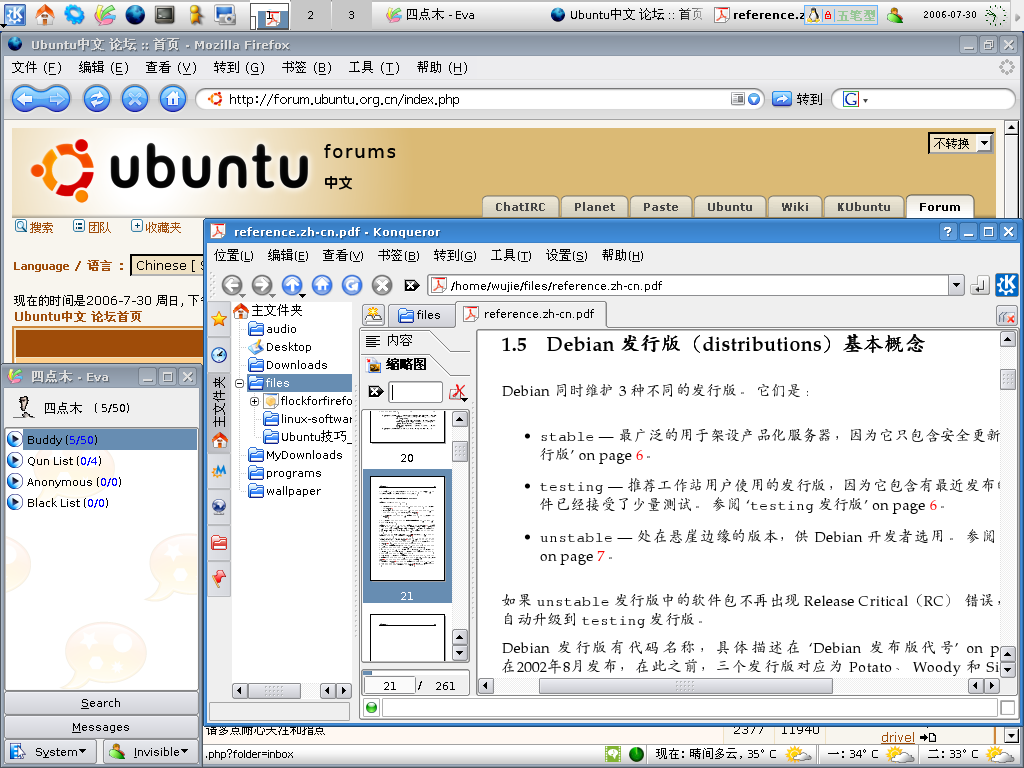Launch the terminal icon in the top panel
This screenshot has width=1024, height=768.
click(x=165, y=14)
